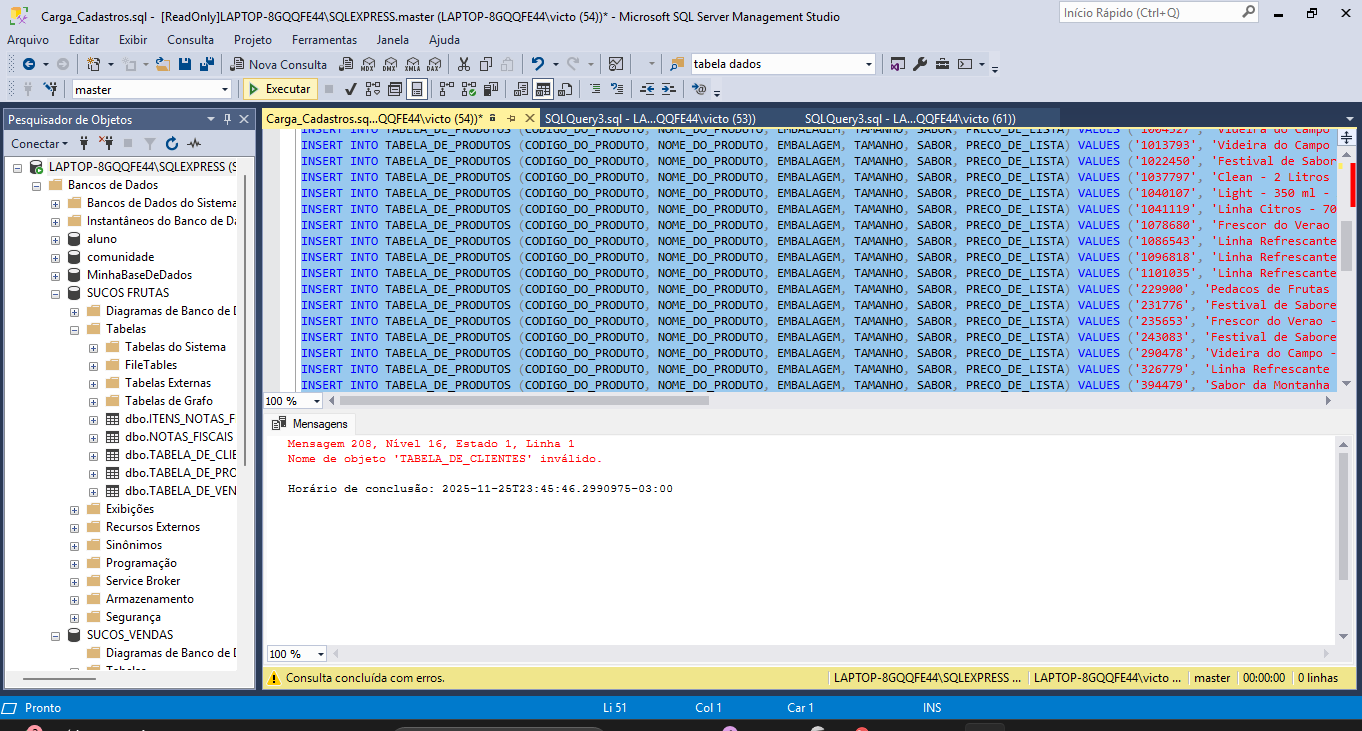The image size is (1362, 731).
Task: Open Activity Monitor icon in Object Explorer
Action: pos(194,144)
